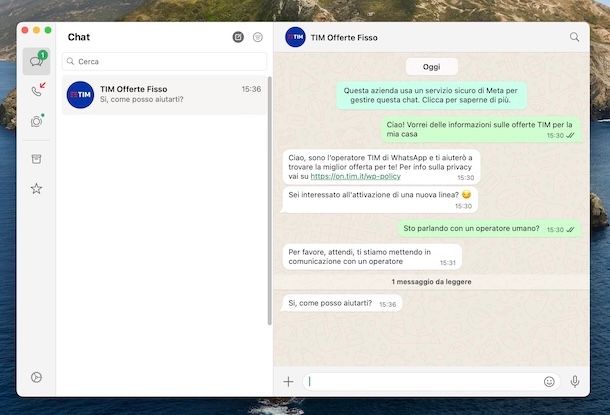
Task: Click the 'Ciao! Vorrei delle informazioni' message
Action: [481, 129]
